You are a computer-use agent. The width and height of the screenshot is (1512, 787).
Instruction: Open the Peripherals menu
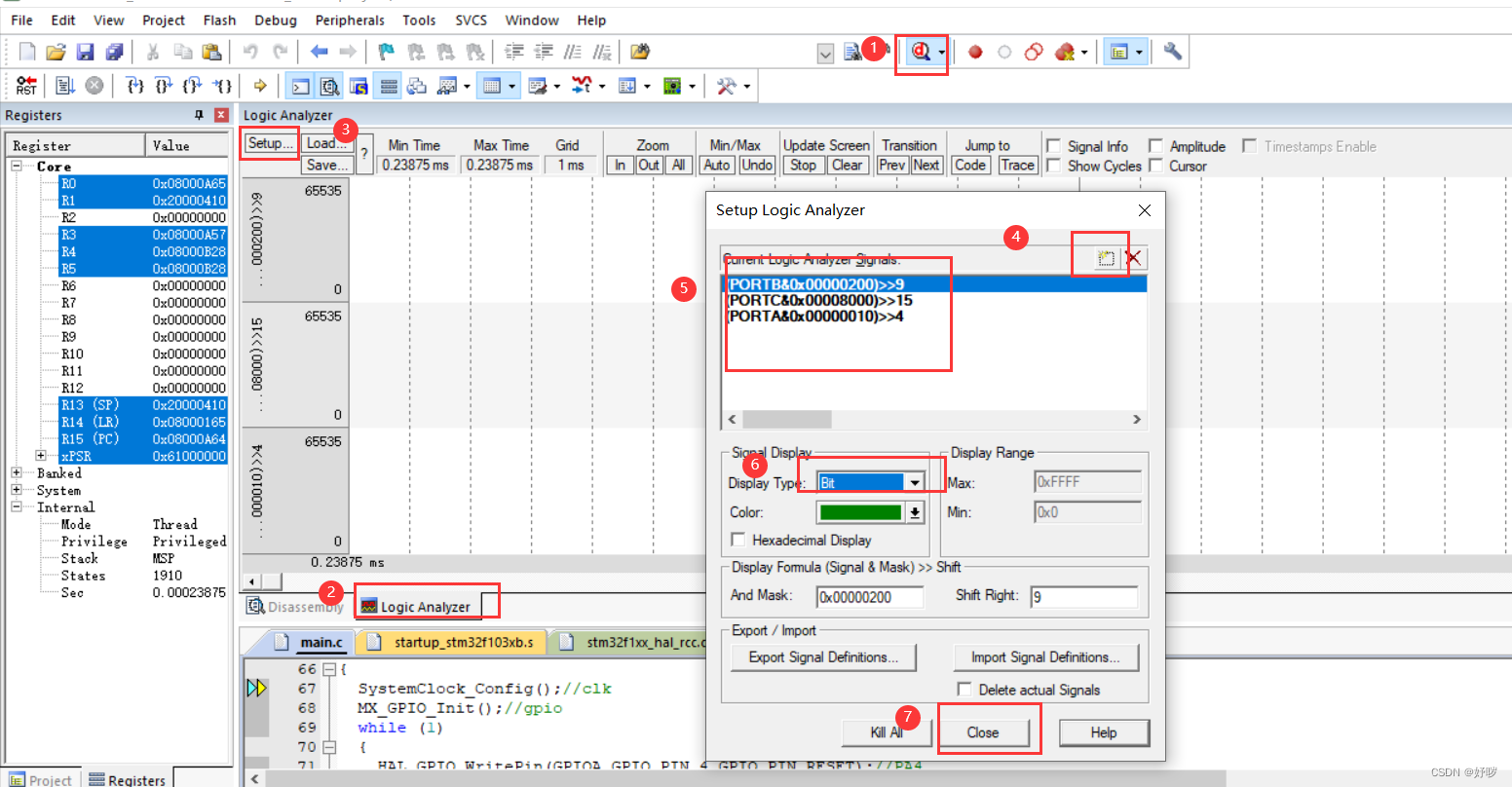click(x=350, y=19)
